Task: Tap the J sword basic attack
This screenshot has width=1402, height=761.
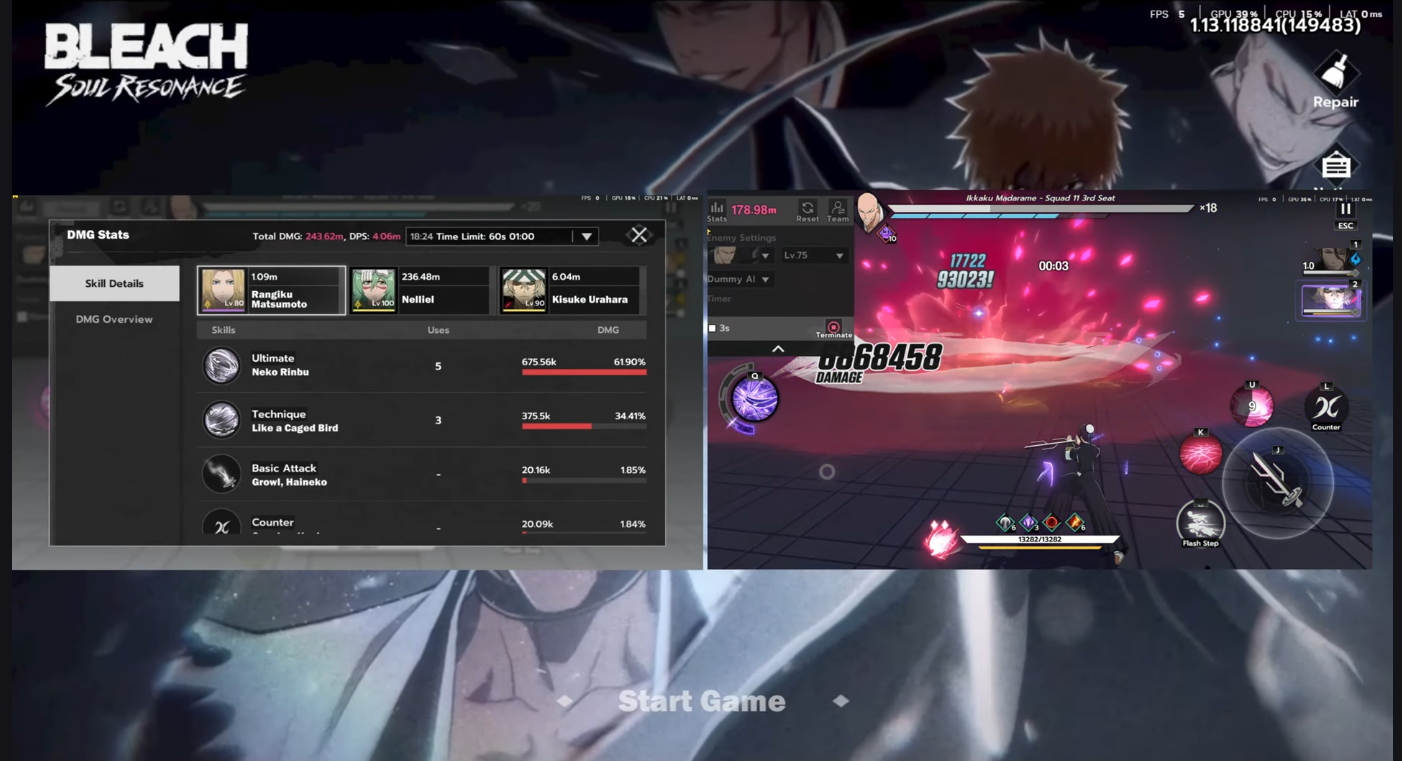Action: [x=1279, y=481]
